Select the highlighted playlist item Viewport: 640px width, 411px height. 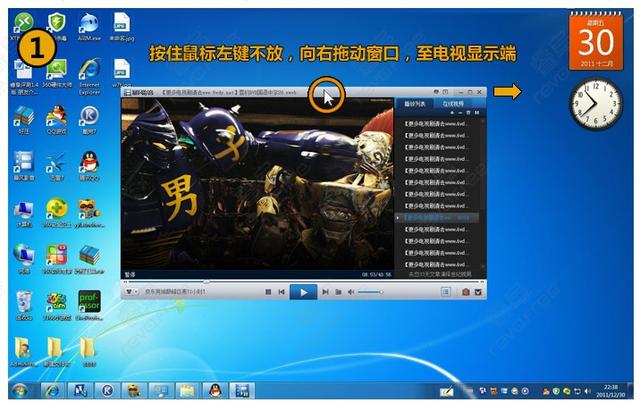click(x=437, y=217)
